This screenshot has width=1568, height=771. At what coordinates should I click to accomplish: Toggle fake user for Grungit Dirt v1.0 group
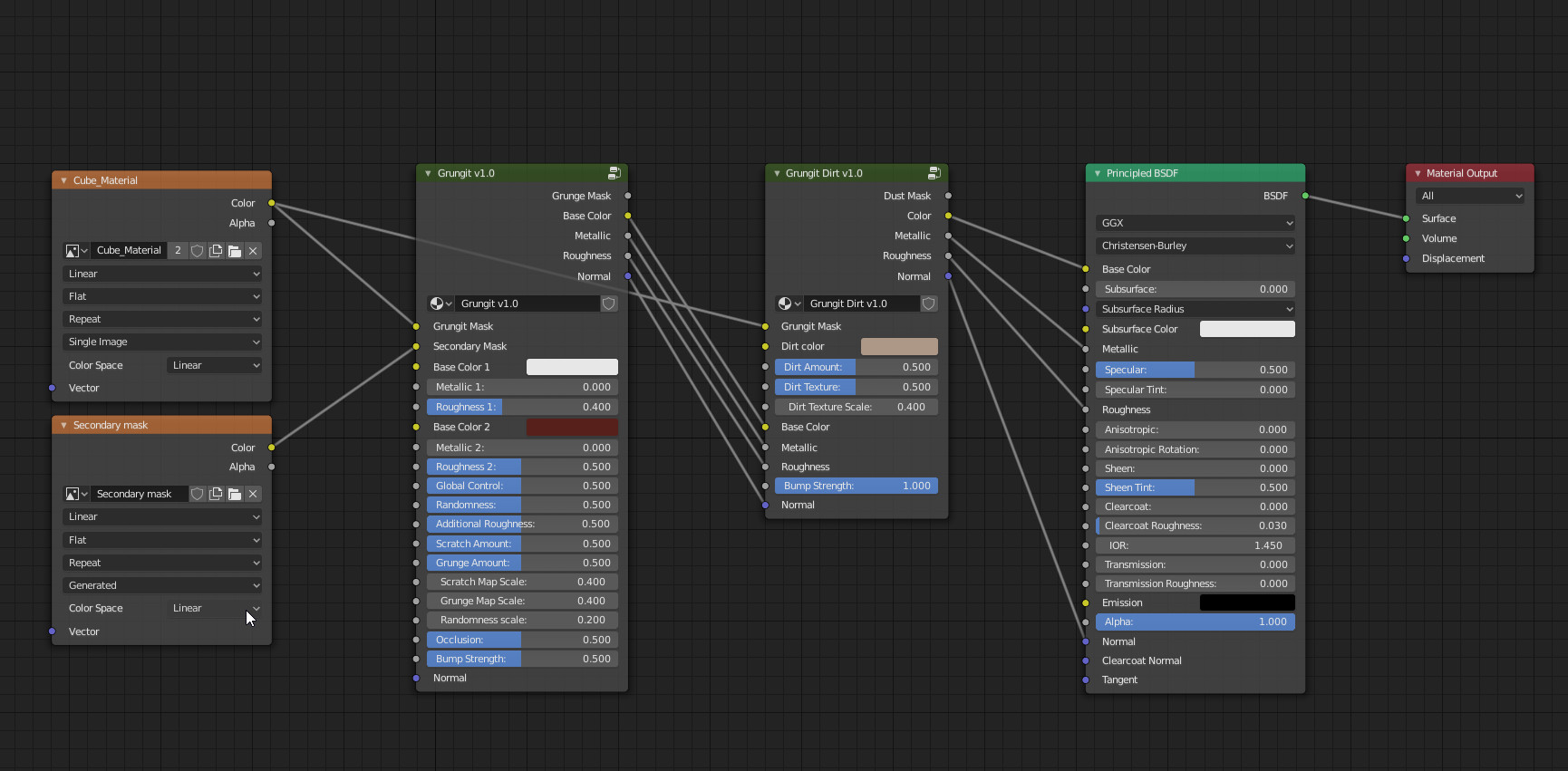929,304
